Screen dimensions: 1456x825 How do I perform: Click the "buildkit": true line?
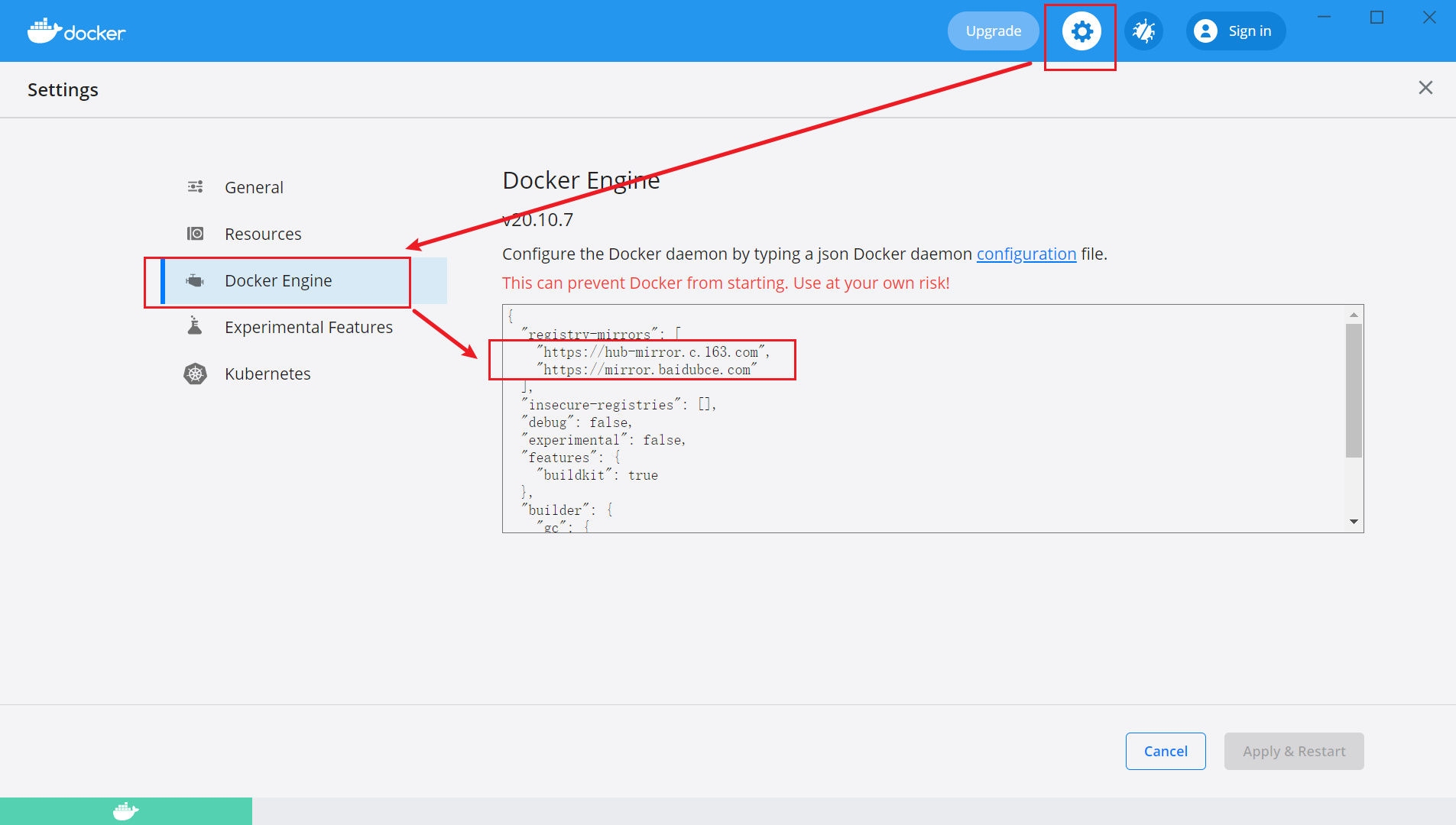click(x=597, y=475)
